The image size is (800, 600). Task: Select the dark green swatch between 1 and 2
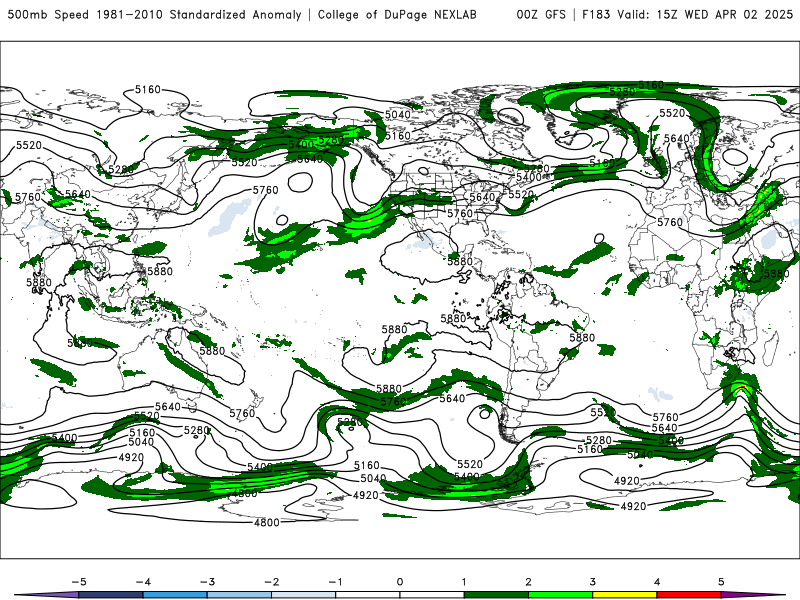click(x=496, y=595)
